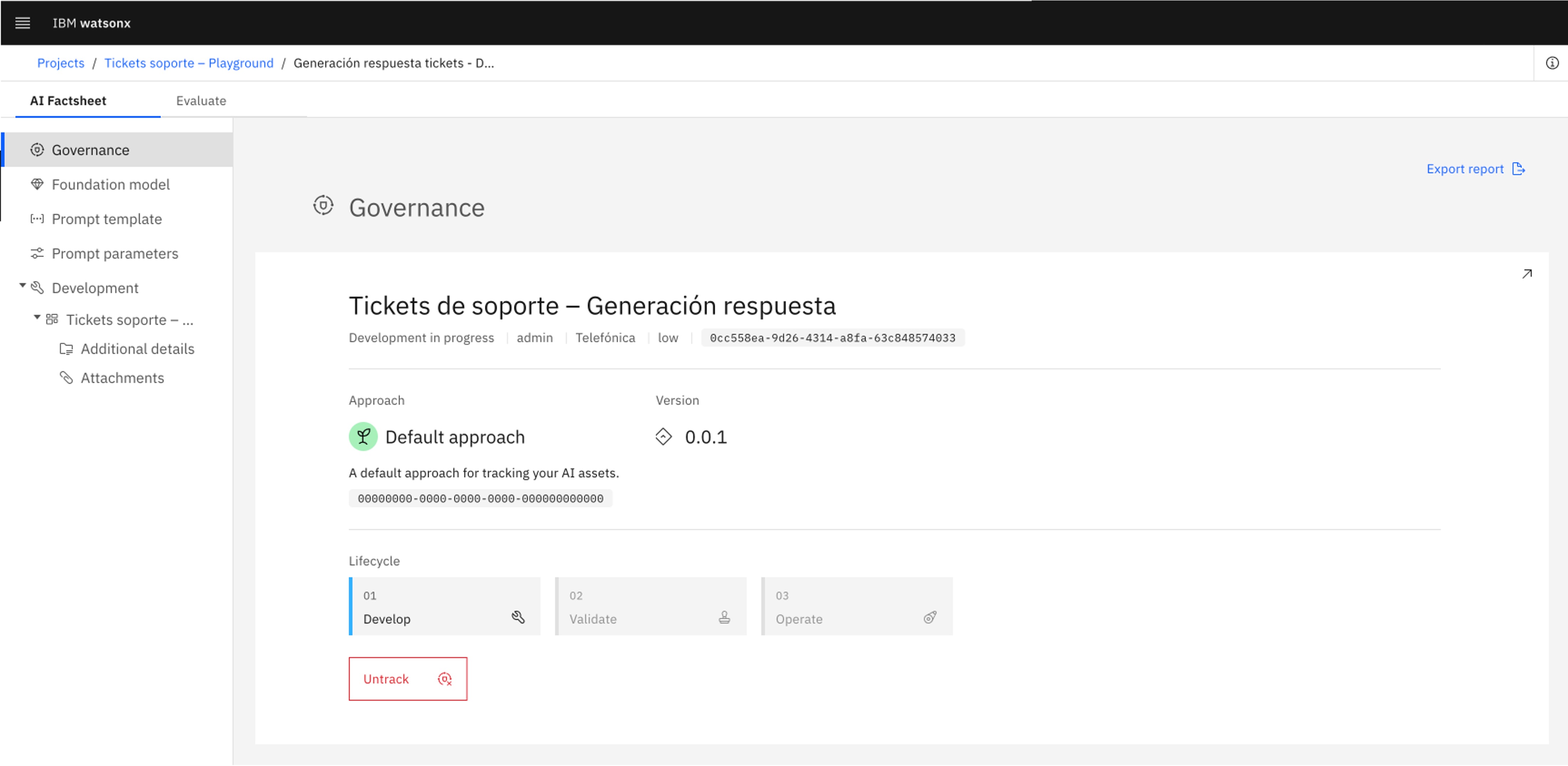
Task: Click the low risk level label
Action: click(x=668, y=337)
